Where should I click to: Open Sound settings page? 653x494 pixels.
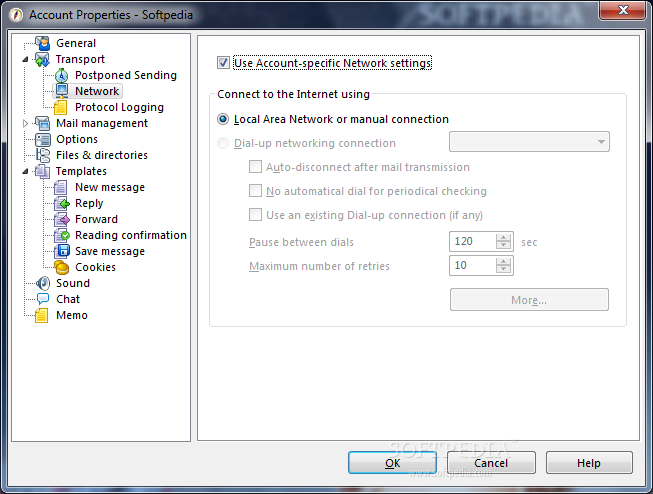[x=73, y=283]
